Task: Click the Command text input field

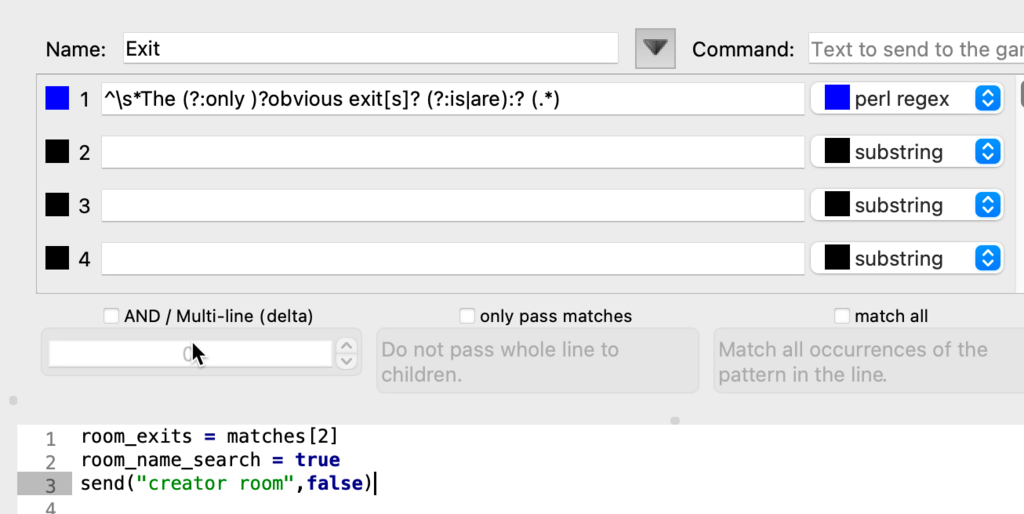Action: (915, 48)
